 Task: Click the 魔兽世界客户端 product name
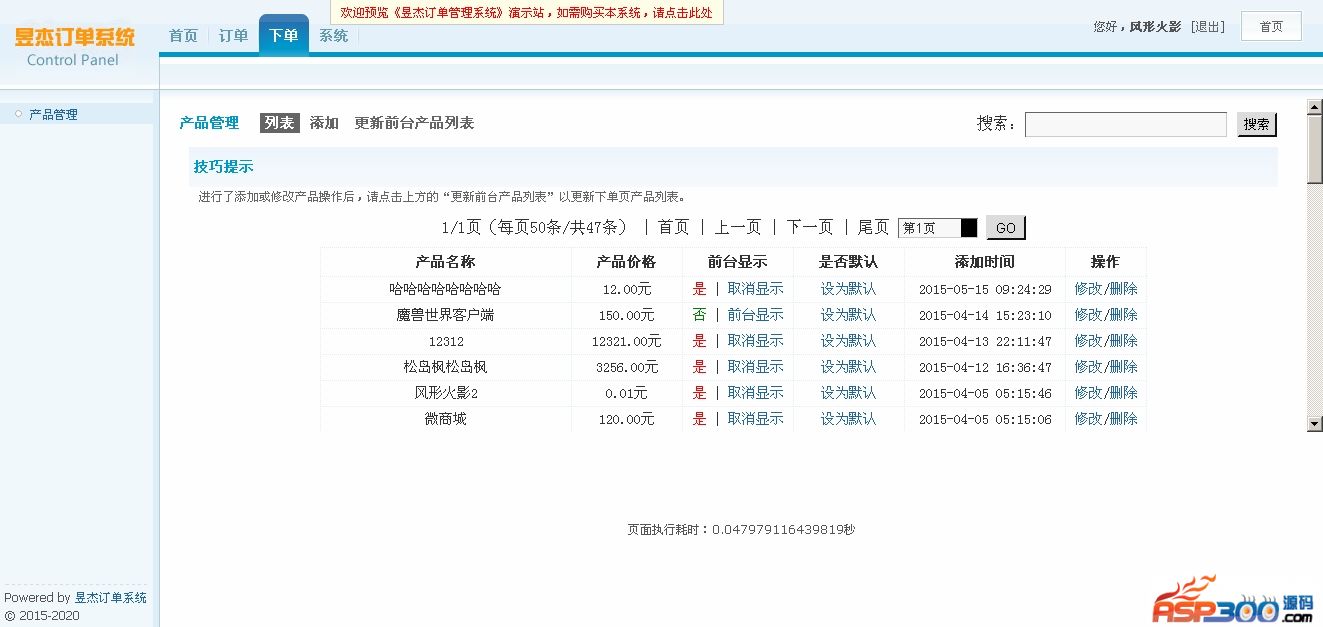click(x=445, y=315)
